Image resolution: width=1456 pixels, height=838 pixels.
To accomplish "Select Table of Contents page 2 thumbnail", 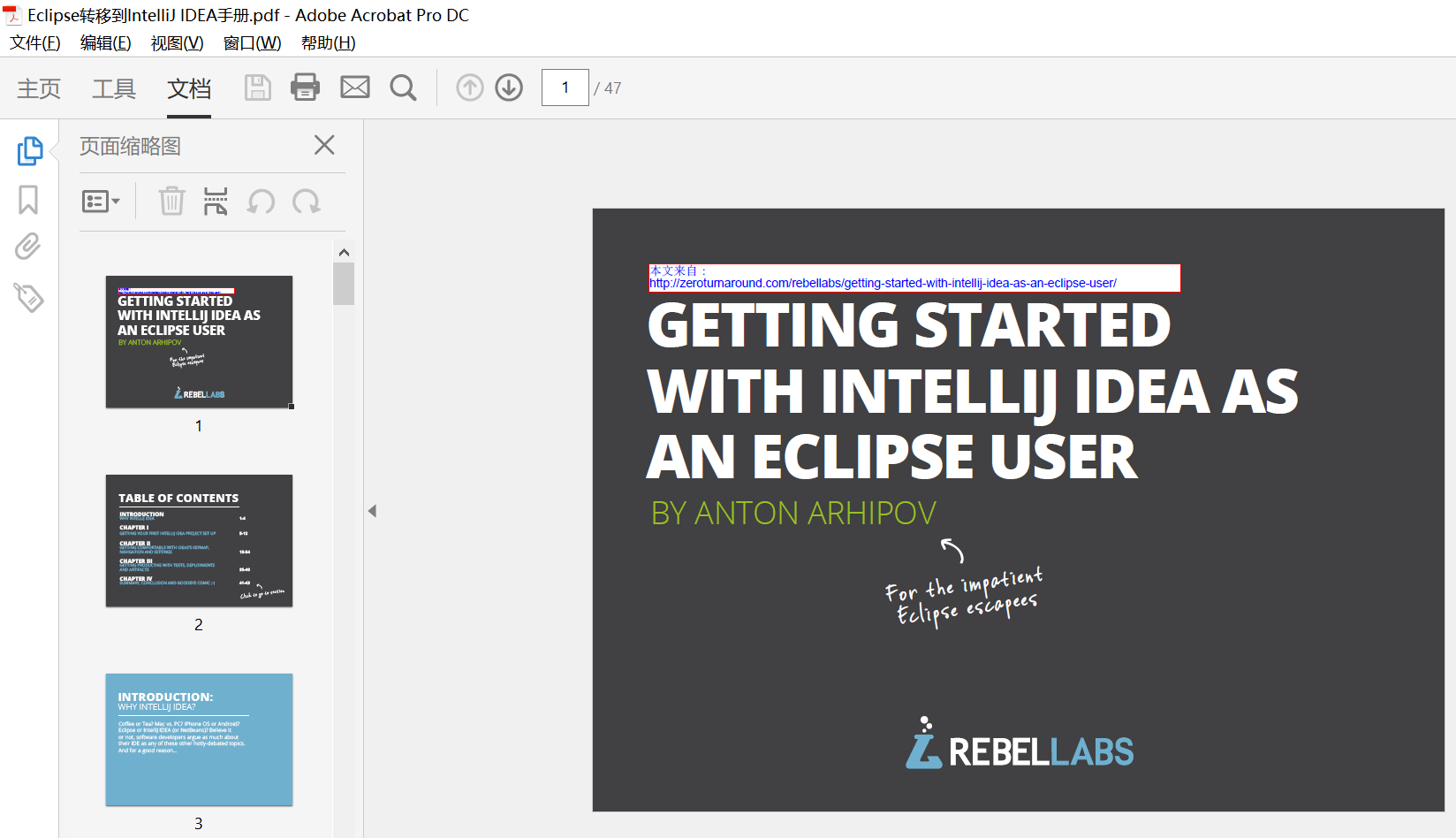I will click(199, 541).
